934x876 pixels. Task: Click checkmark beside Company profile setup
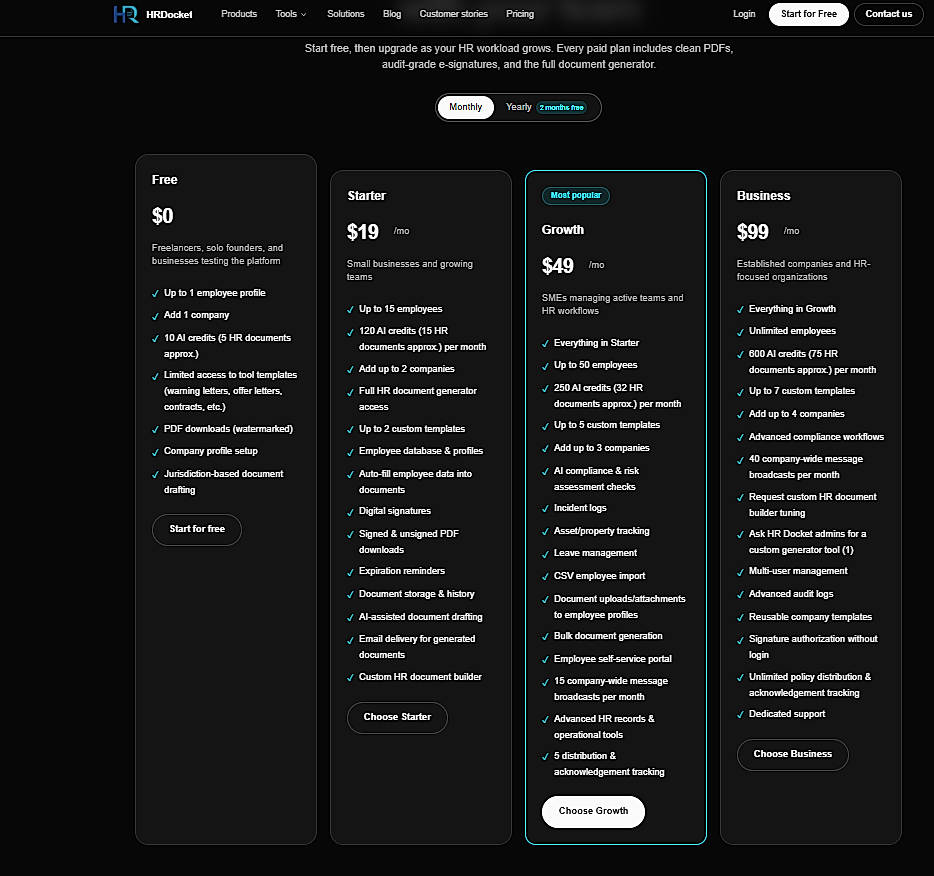[155, 452]
